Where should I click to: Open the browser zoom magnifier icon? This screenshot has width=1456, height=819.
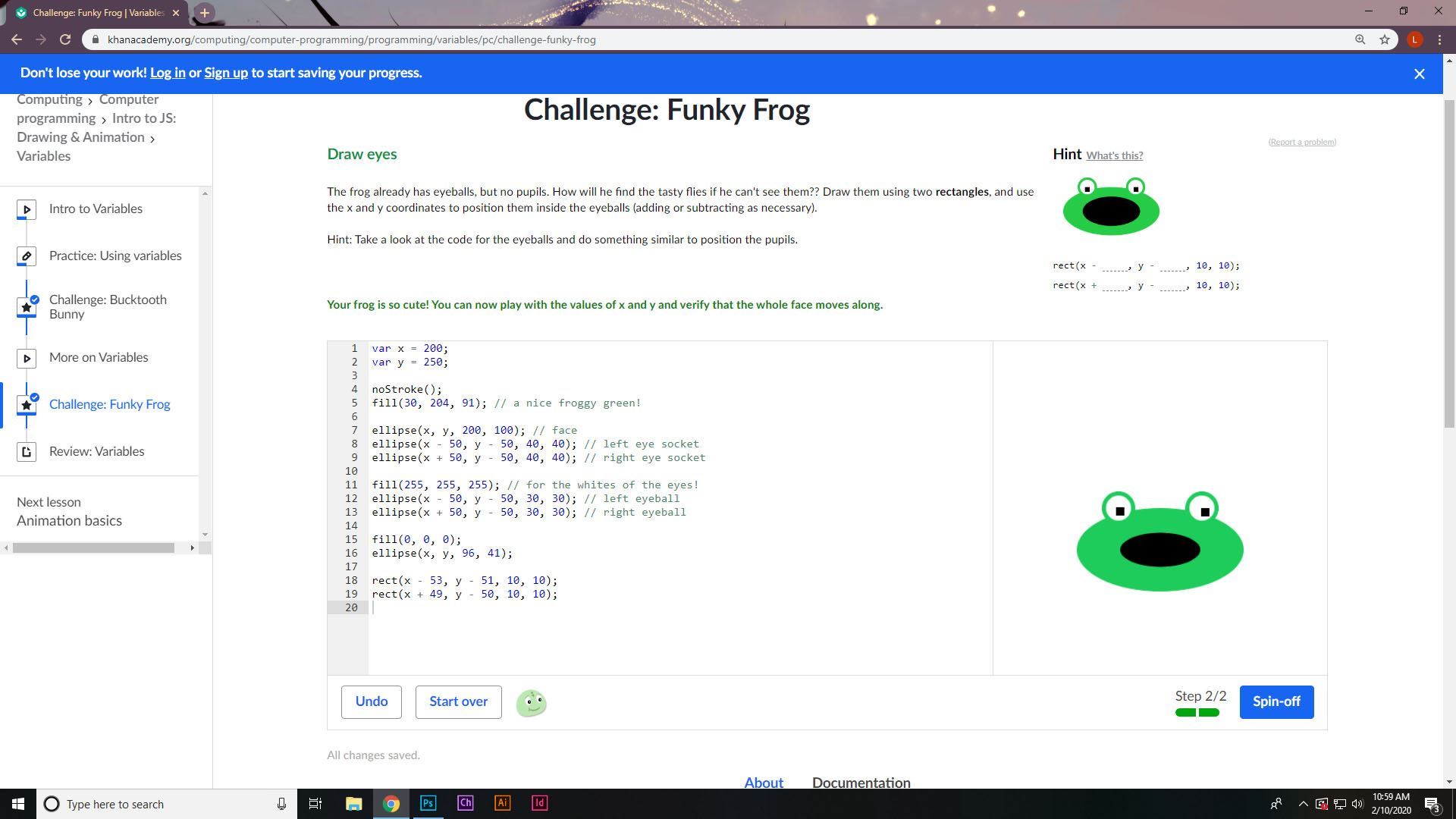coord(1360,39)
